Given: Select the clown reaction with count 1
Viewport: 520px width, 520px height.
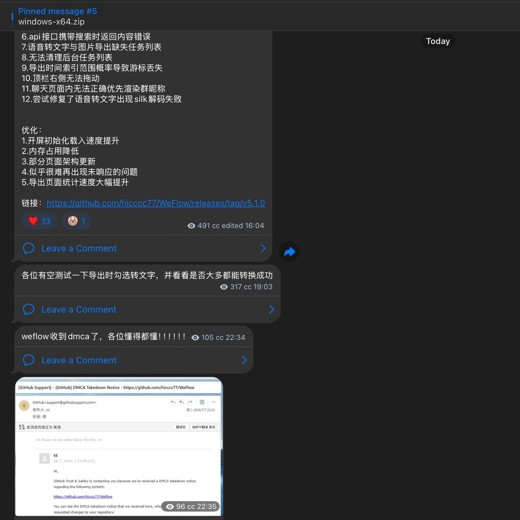Looking at the screenshot, I should coord(77,221).
